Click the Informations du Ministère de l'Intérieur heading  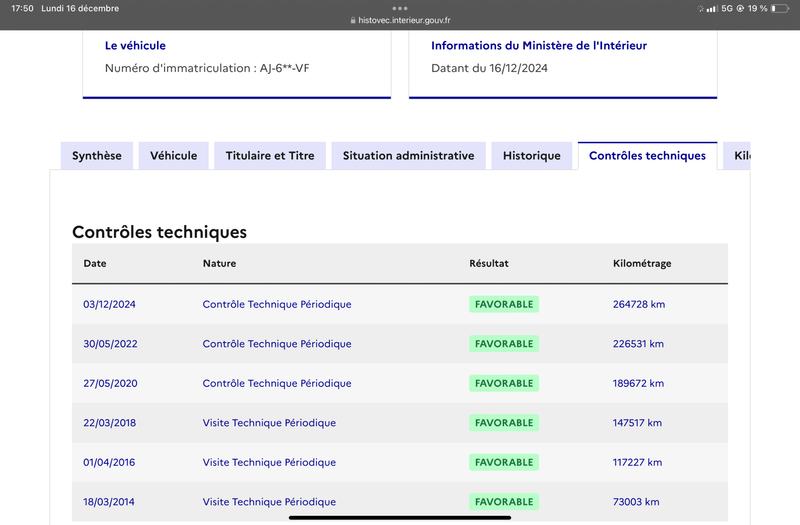(x=539, y=45)
